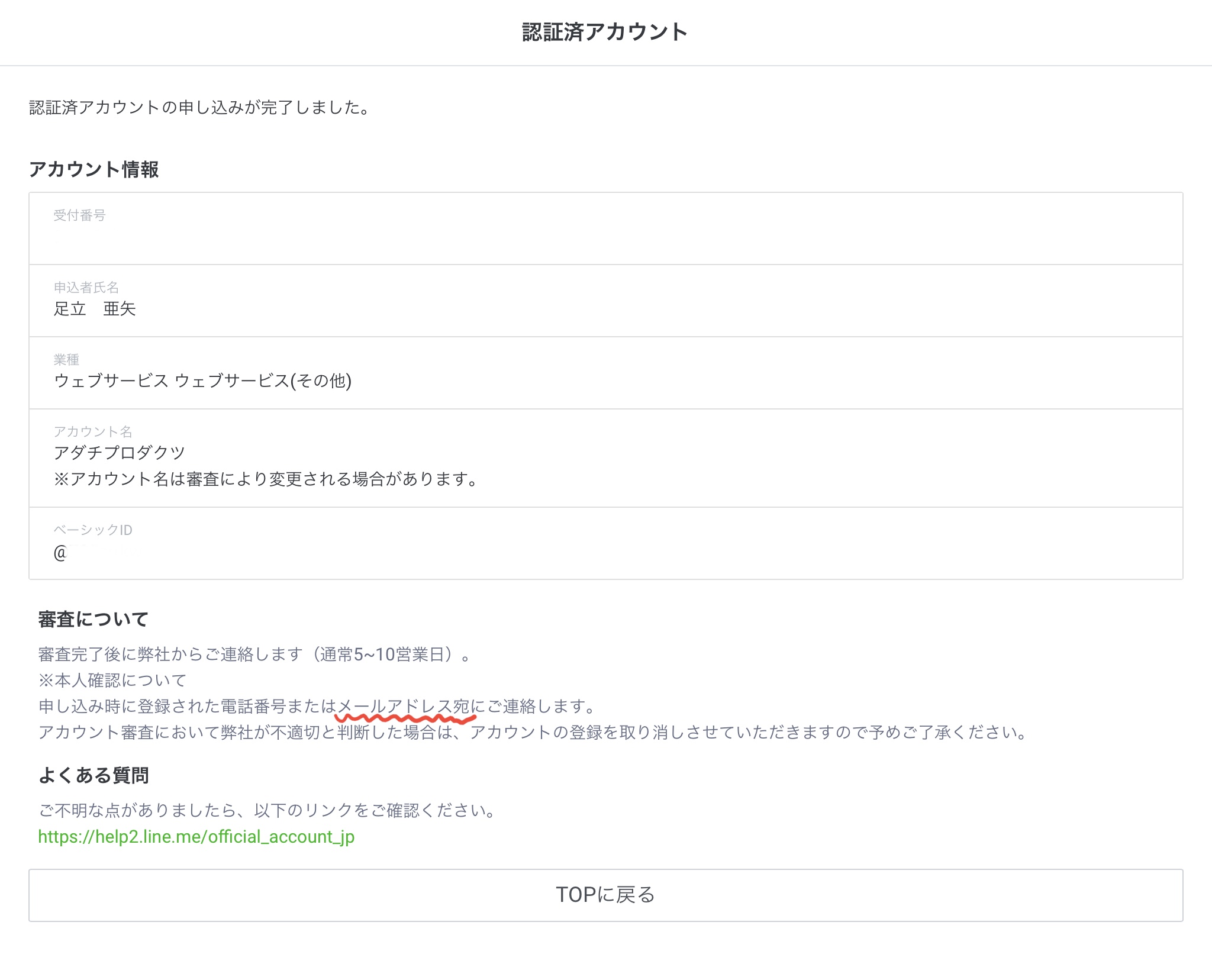The height and width of the screenshot is (980, 1212).
Task: Select the account name アダチプロダクツ
Action: click(x=120, y=453)
